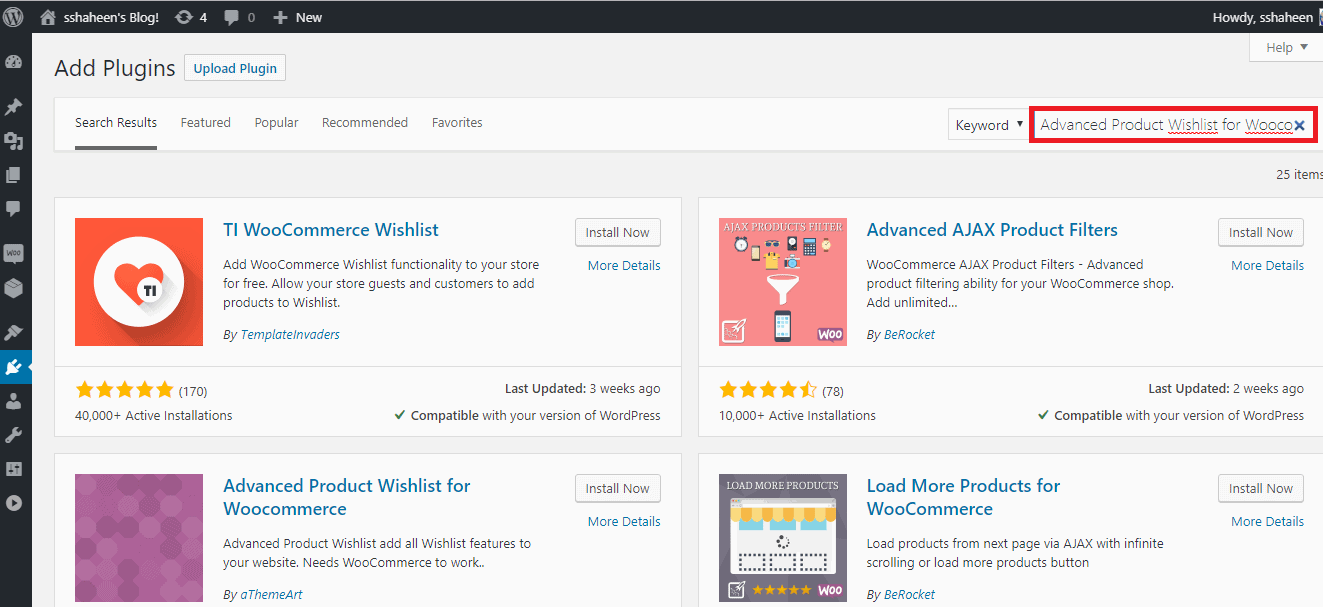This screenshot has width=1323, height=607.
Task: View More Details for Advanced Product Wishlist
Action: 624,521
